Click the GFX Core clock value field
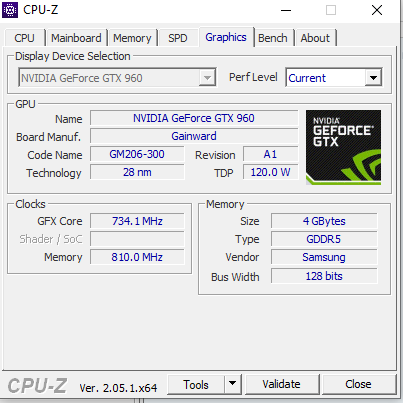The height and width of the screenshot is (403, 403). coord(137,221)
